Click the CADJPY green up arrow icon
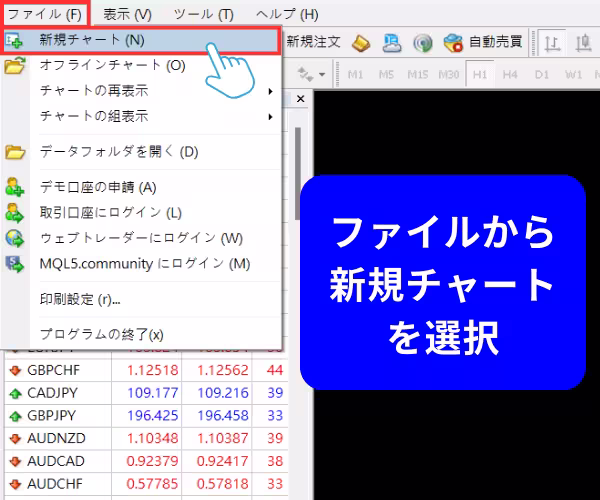 click(15, 393)
